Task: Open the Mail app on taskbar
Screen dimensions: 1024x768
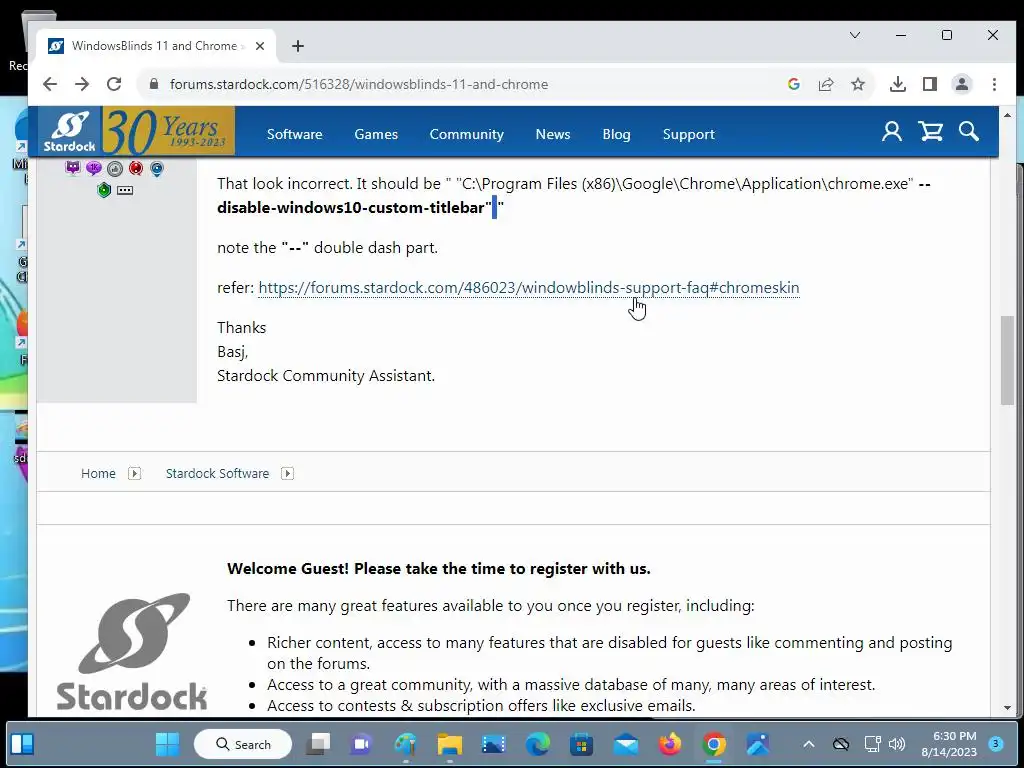Action: [626, 744]
